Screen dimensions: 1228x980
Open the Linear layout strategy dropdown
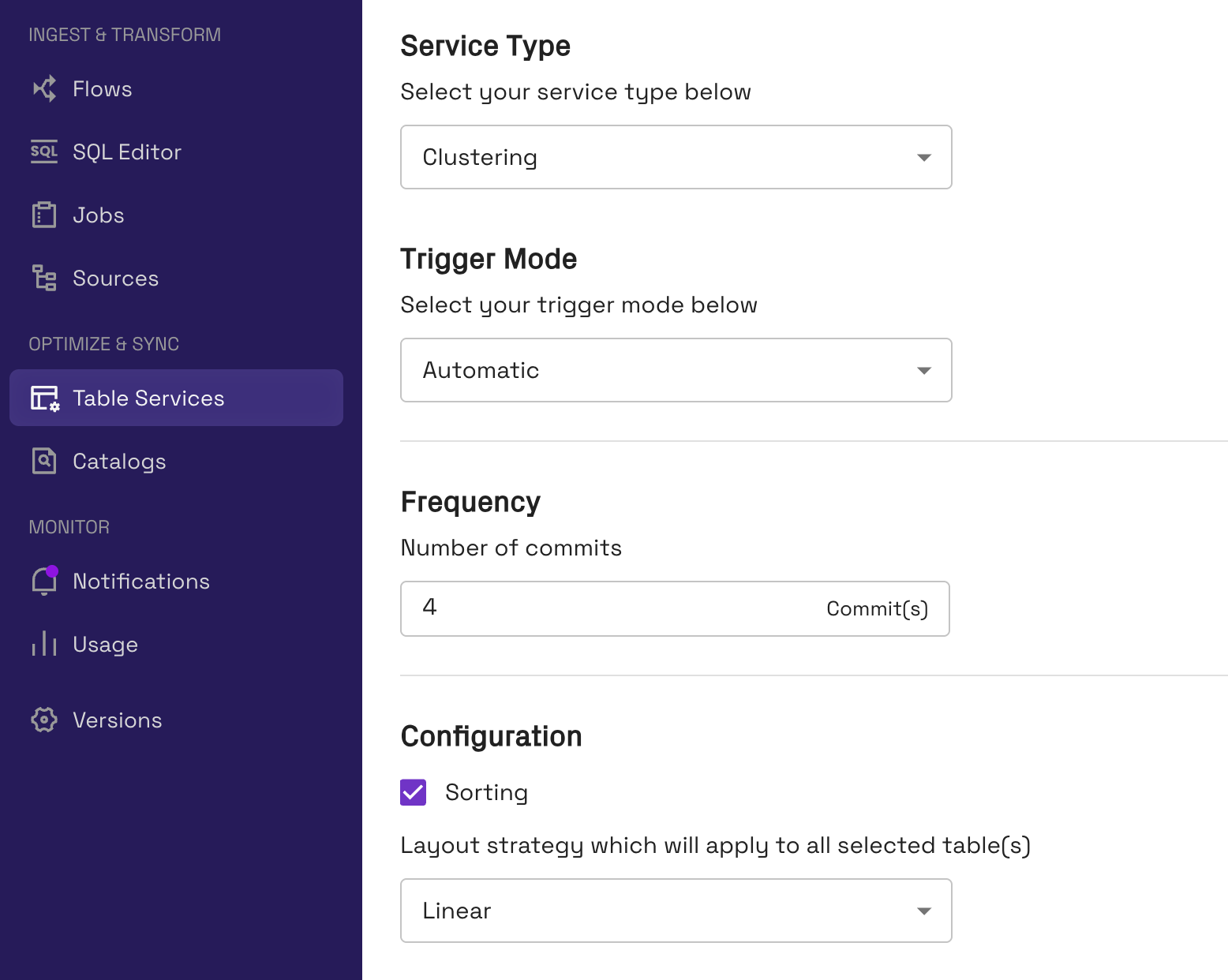(x=676, y=911)
